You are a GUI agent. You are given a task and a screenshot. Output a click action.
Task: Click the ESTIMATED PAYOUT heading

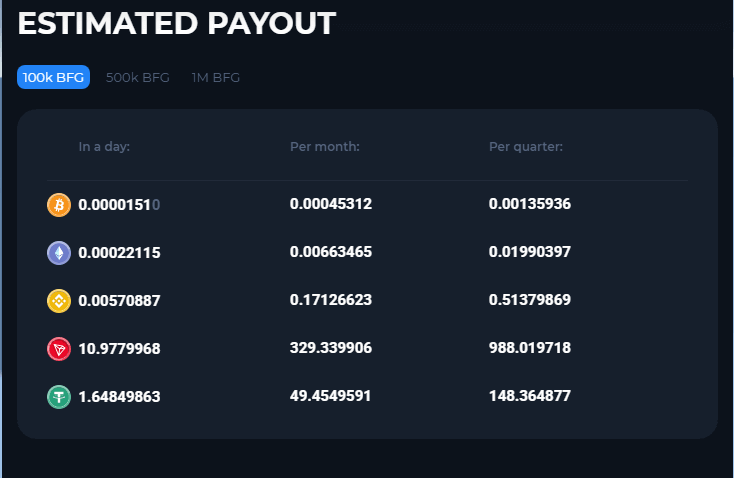pyautogui.click(x=177, y=23)
